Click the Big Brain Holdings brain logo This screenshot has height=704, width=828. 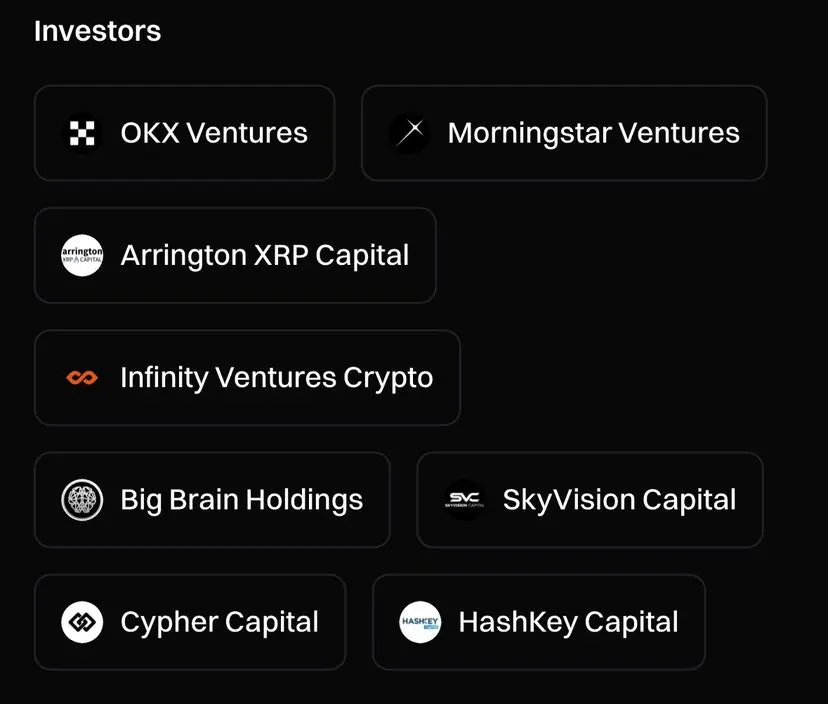pyautogui.click(x=82, y=500)
